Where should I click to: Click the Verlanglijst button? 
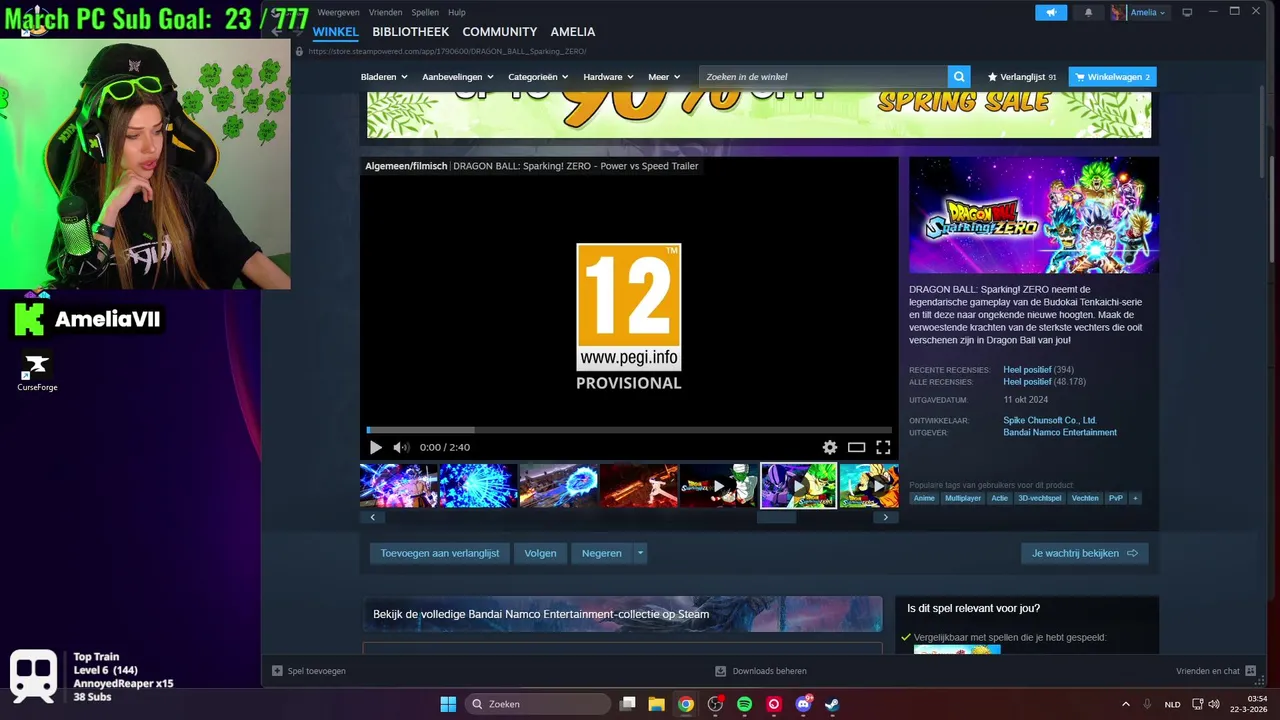coord(1022,77)
